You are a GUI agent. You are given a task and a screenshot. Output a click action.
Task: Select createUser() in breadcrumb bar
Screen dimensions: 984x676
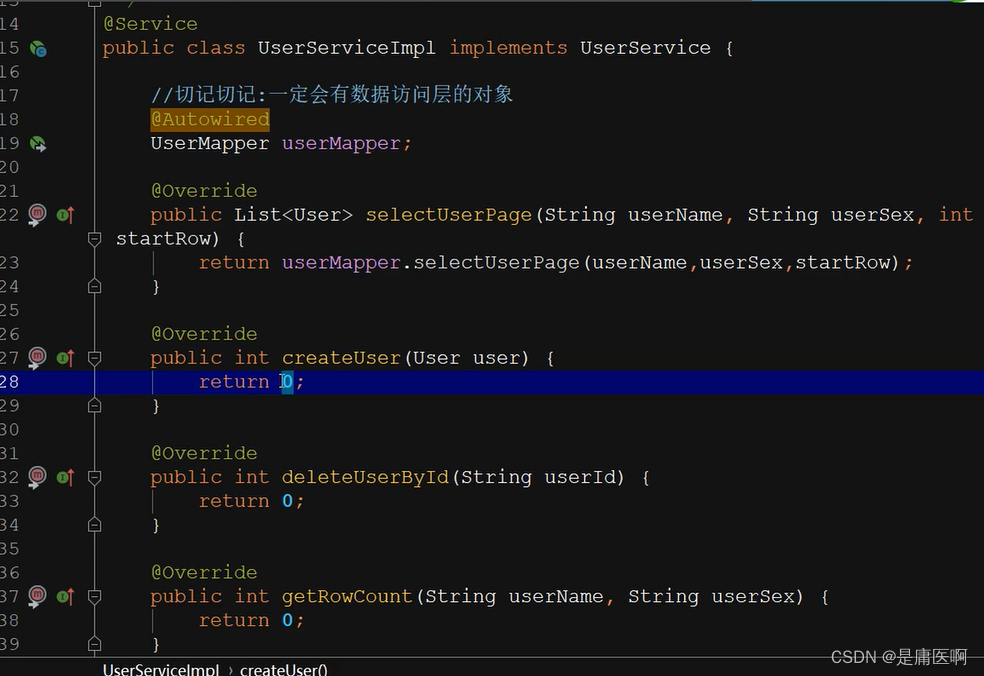[284, 670]
